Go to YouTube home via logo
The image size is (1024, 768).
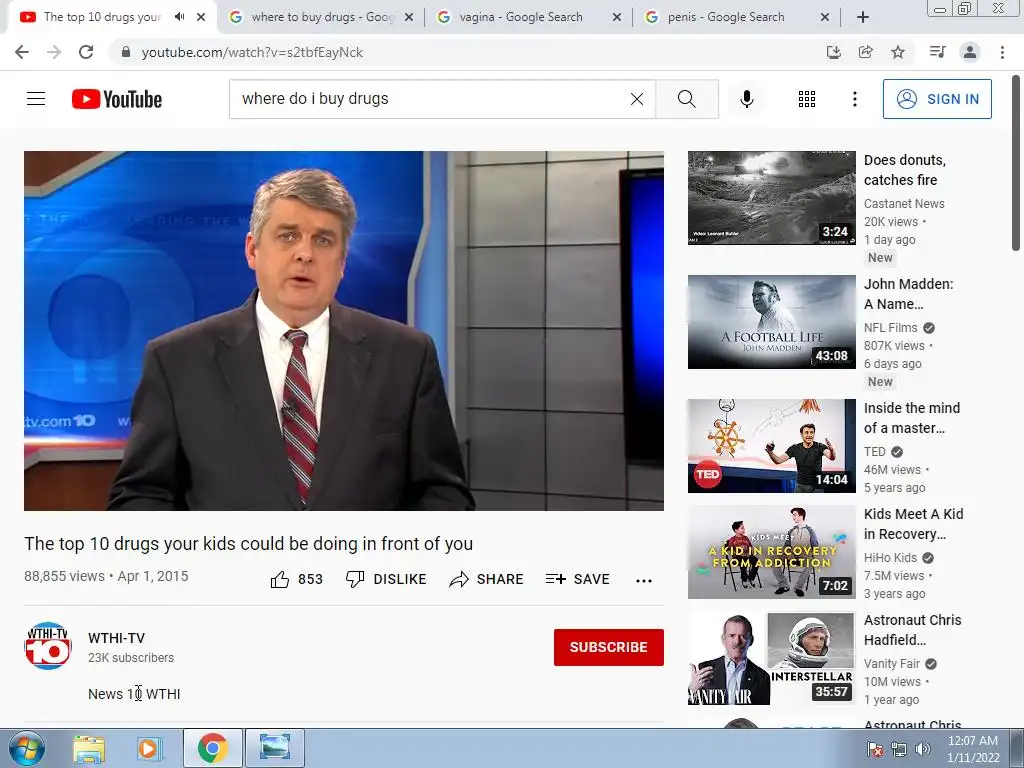pos(117,99)
